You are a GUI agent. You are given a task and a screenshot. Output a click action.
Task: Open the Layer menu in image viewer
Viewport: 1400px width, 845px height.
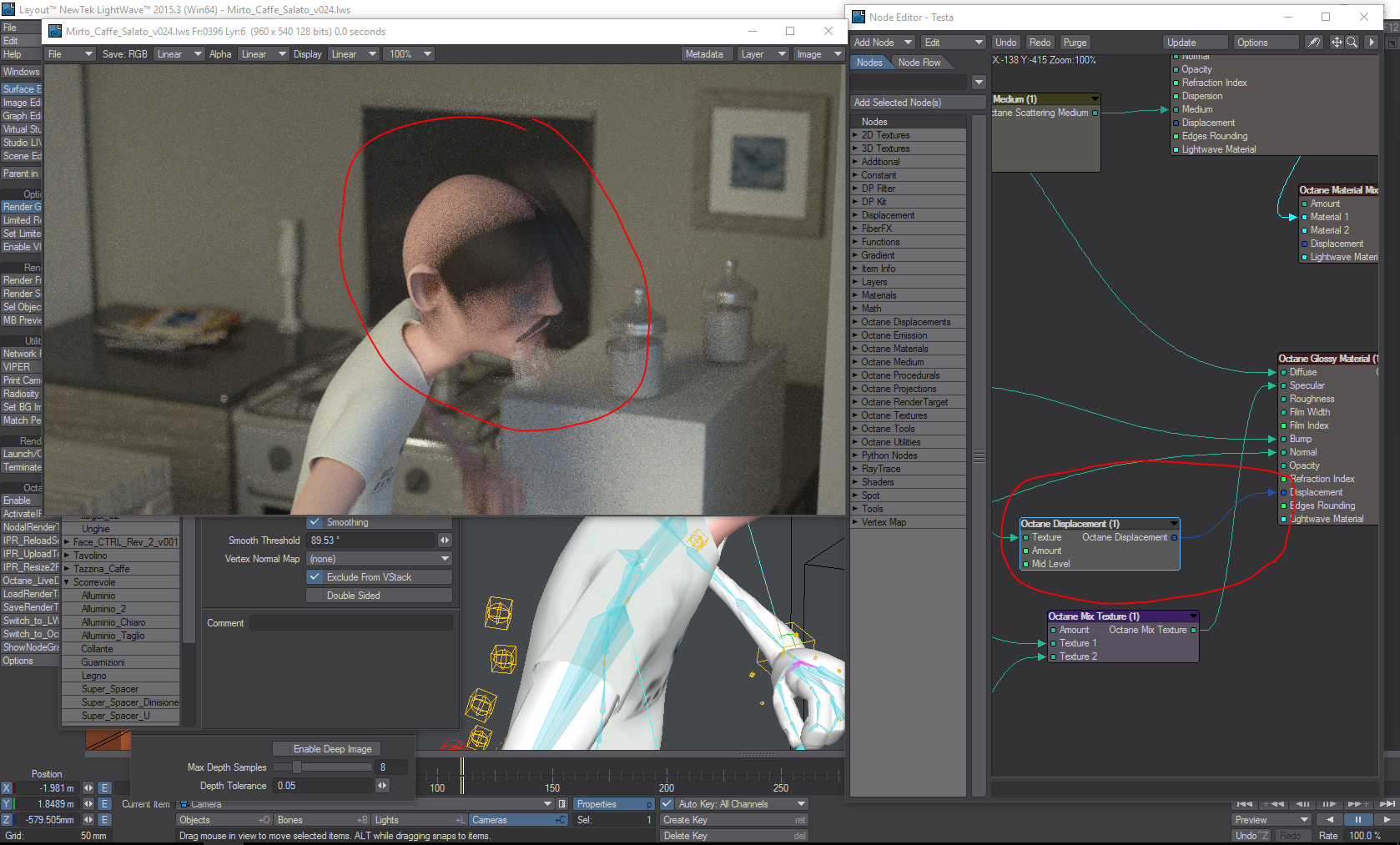(x=763, y=54)
